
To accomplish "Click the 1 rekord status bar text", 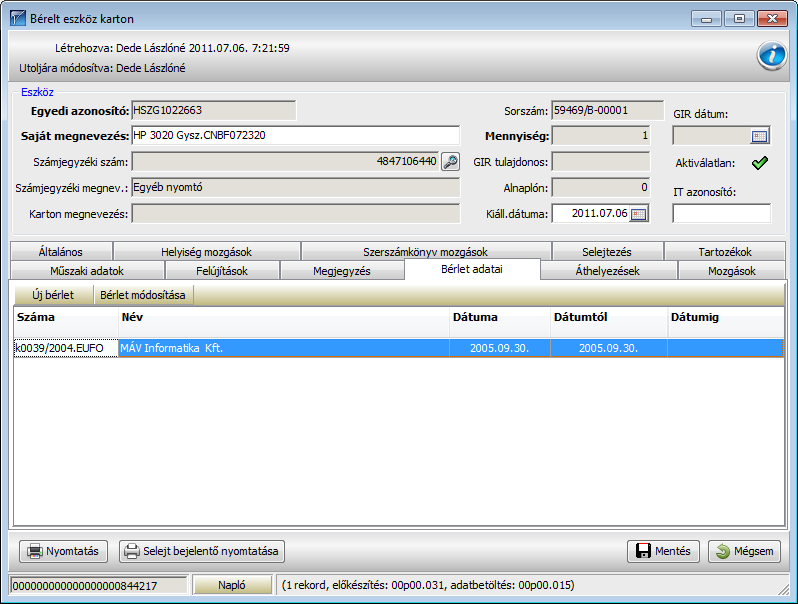I will point(428,585).
